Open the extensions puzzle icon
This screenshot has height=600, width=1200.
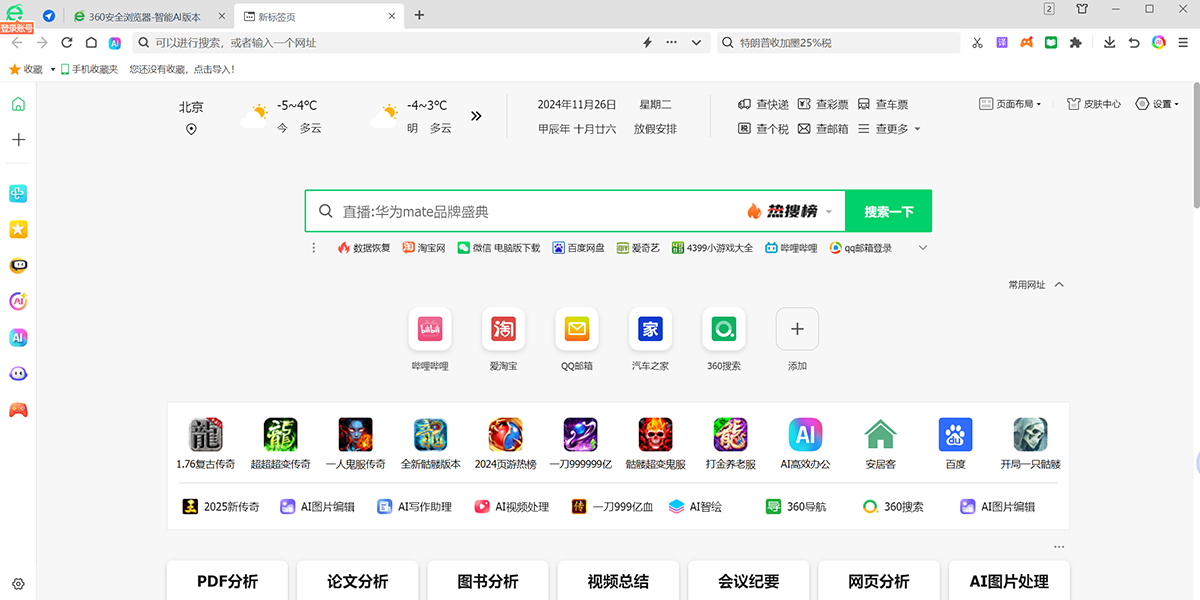coord(1075,42)
